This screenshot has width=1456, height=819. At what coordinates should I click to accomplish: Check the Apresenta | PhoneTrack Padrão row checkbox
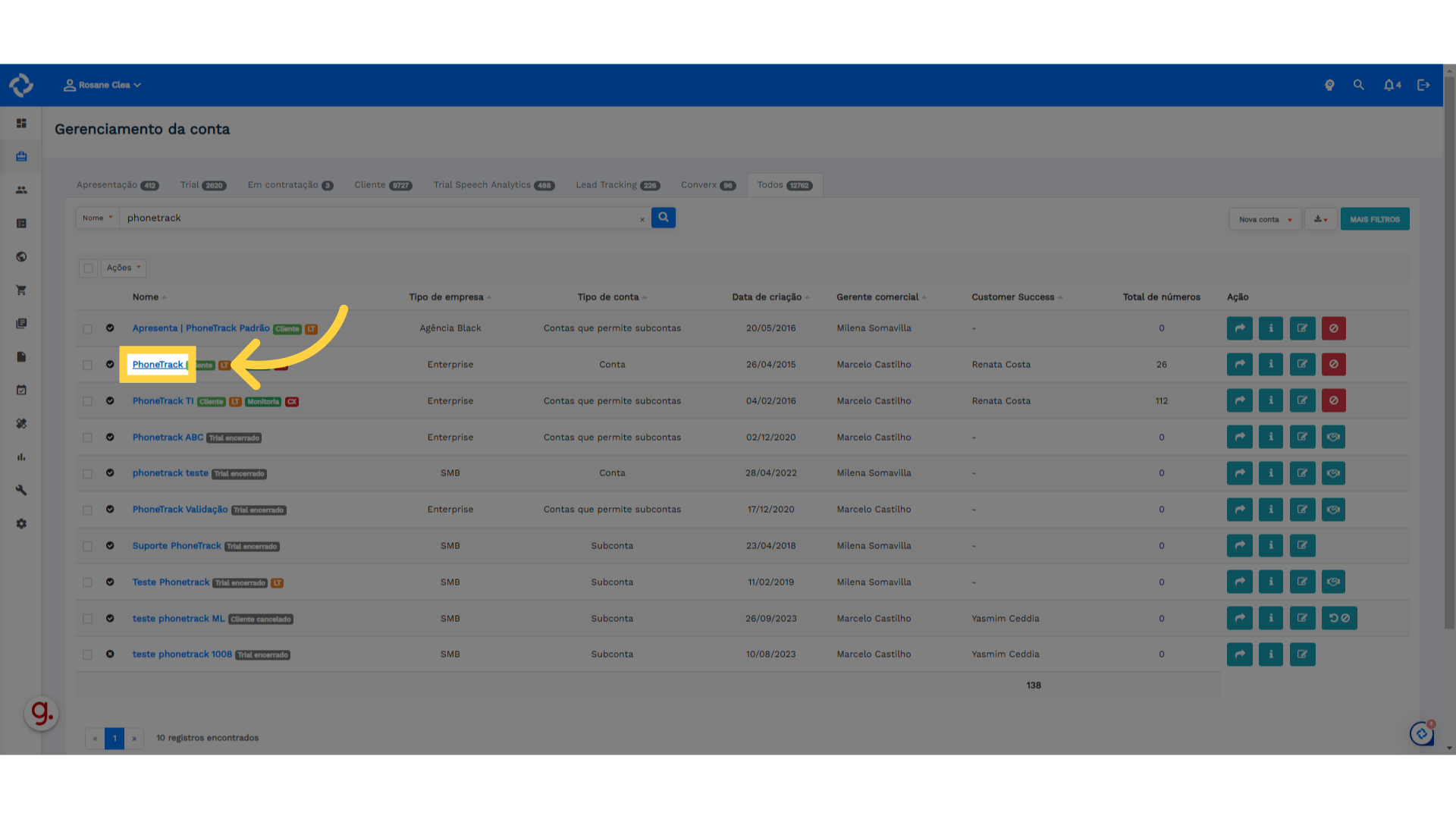(88, 328)
